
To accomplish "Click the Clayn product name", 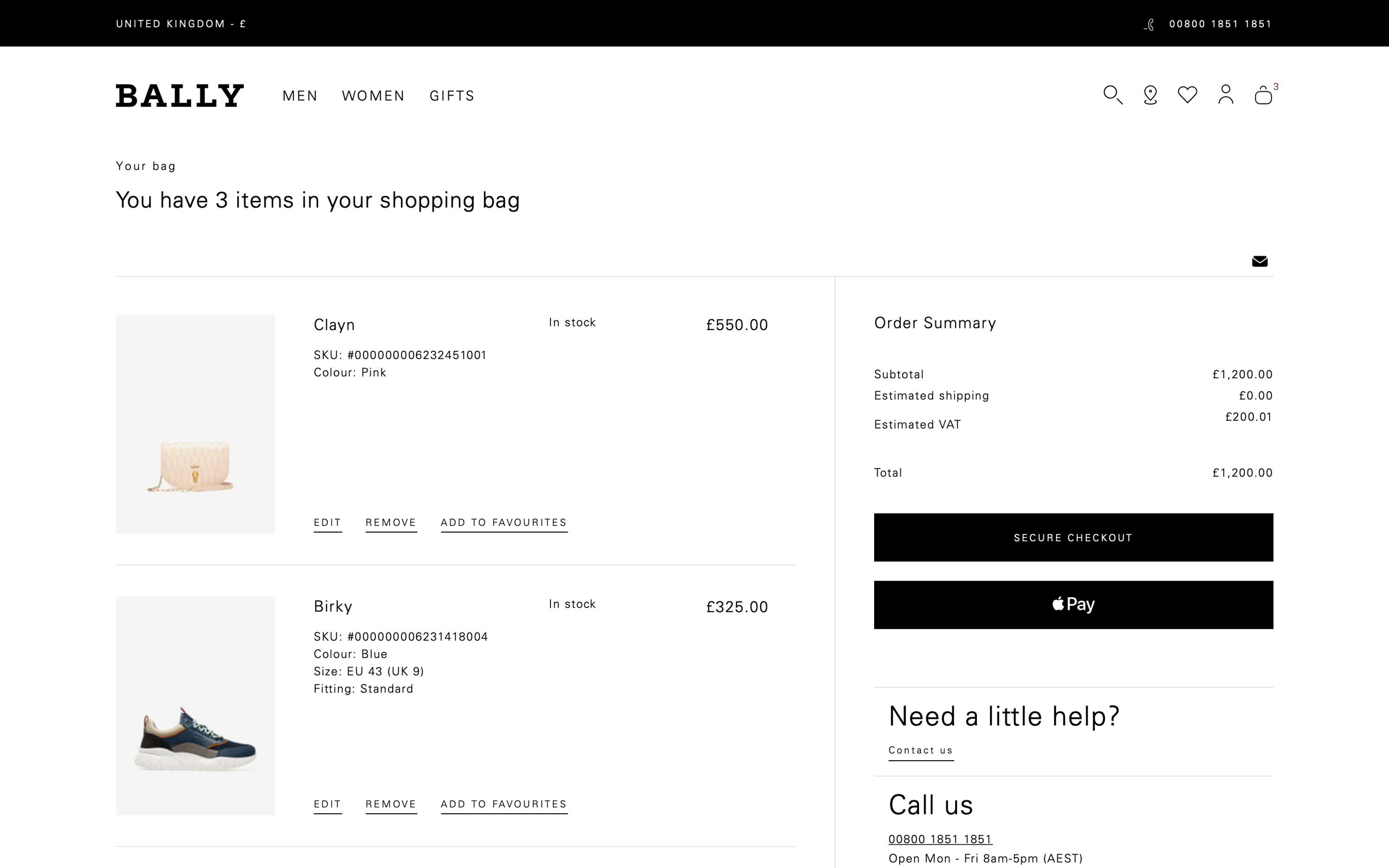I will pos(334,325).
